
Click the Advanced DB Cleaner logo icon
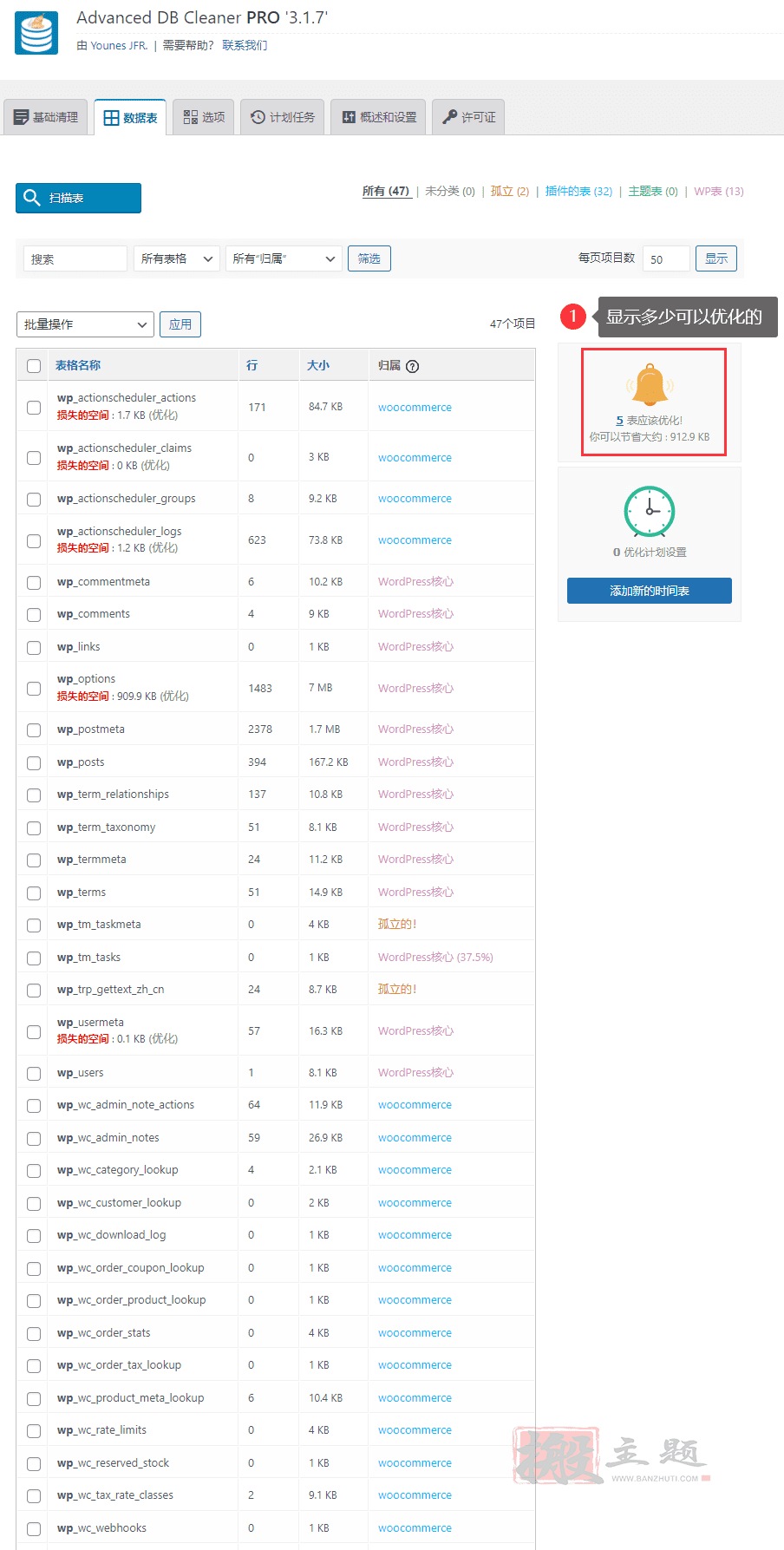point(36,33)
